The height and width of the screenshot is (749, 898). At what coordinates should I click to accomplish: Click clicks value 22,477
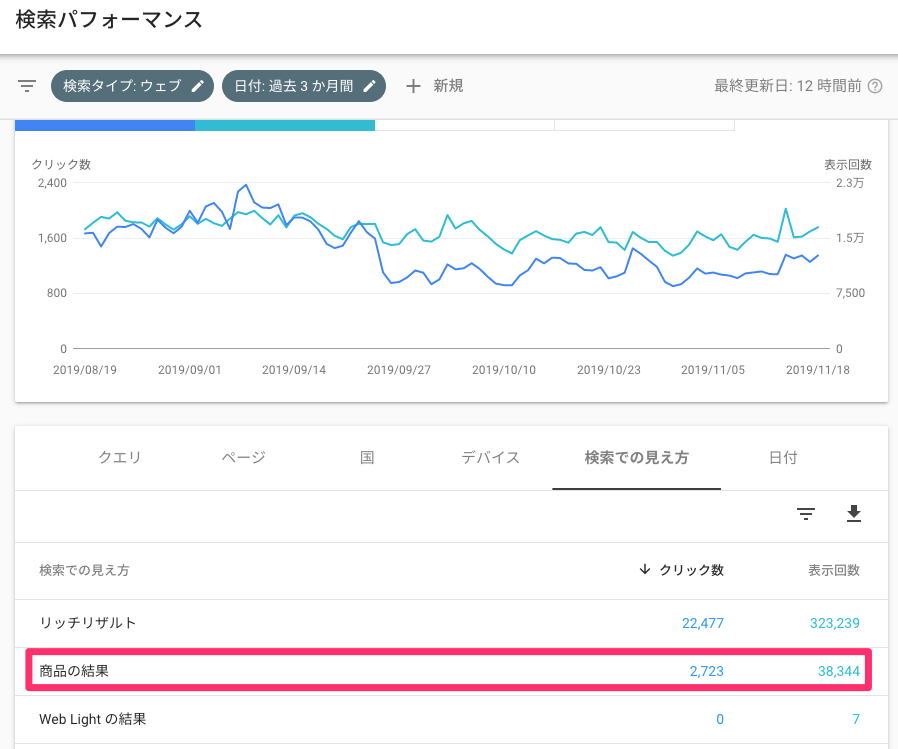pyautogui.click(x=703, y=623)
